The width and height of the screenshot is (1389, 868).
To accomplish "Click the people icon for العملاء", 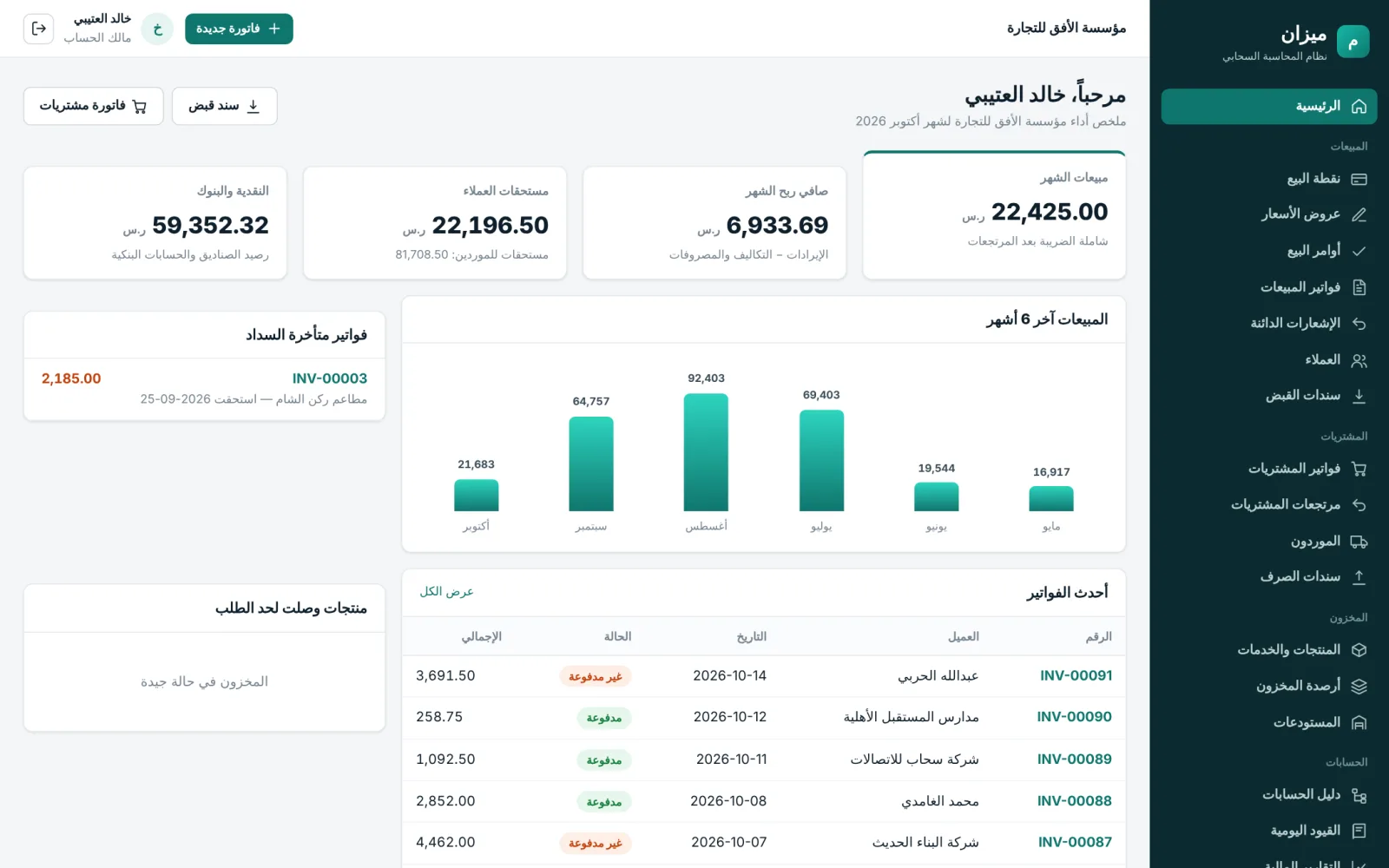I will 1359,360.
